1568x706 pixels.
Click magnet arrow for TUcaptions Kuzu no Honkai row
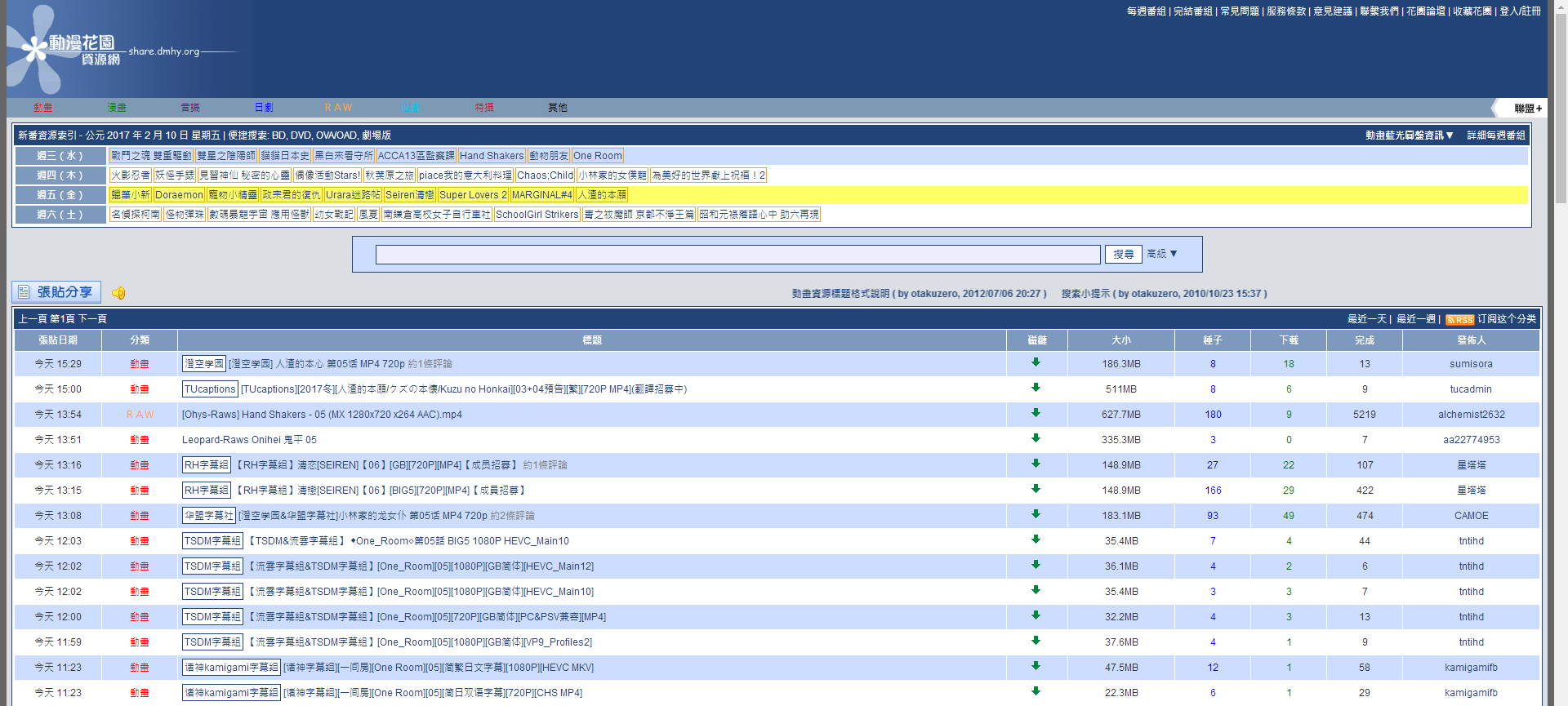pyautogui.click(x=1036, y=388)
